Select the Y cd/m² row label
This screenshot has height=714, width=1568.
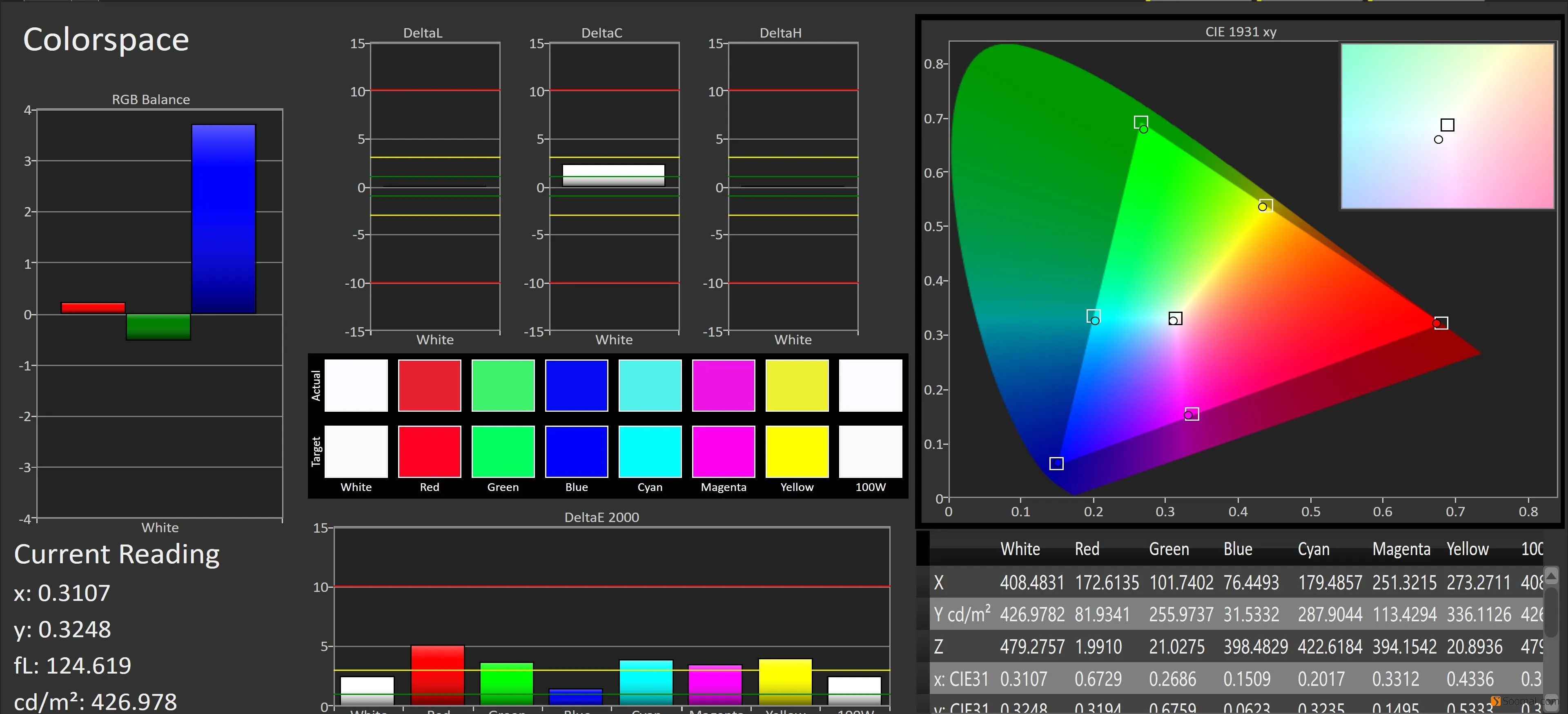(x=962, y=614)
